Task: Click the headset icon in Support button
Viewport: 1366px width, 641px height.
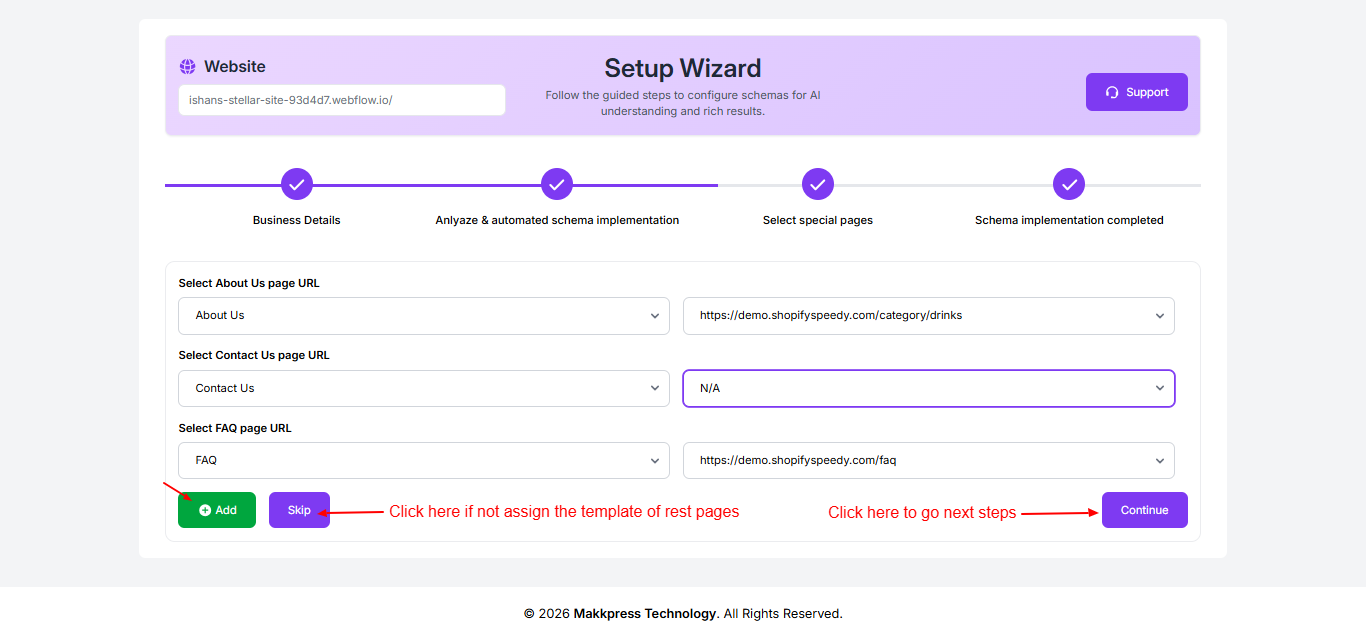Action: (x=1112, y=92)
